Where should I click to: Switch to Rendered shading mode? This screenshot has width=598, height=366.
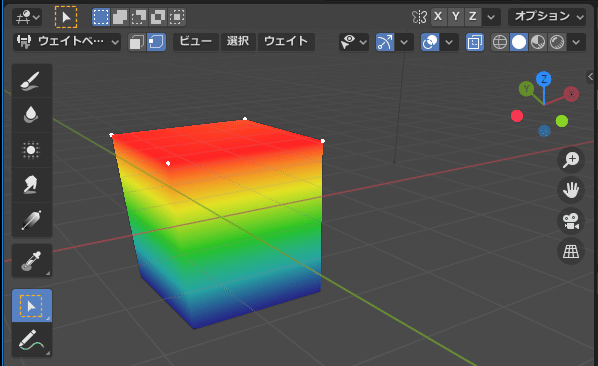[557, 42]
